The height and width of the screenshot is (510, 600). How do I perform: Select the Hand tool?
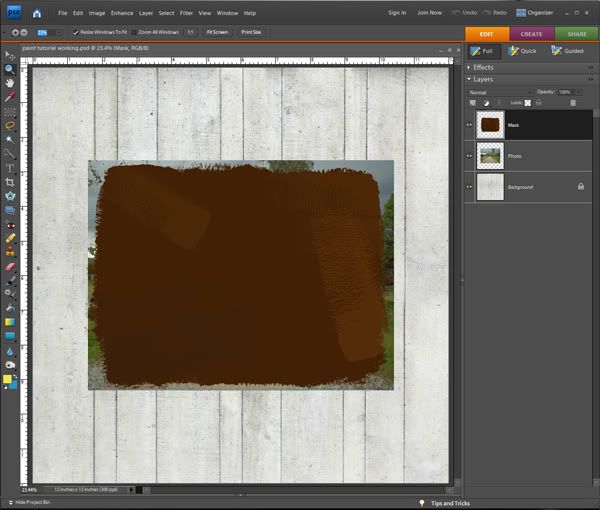pyautogui.click(x=10, y=83)
